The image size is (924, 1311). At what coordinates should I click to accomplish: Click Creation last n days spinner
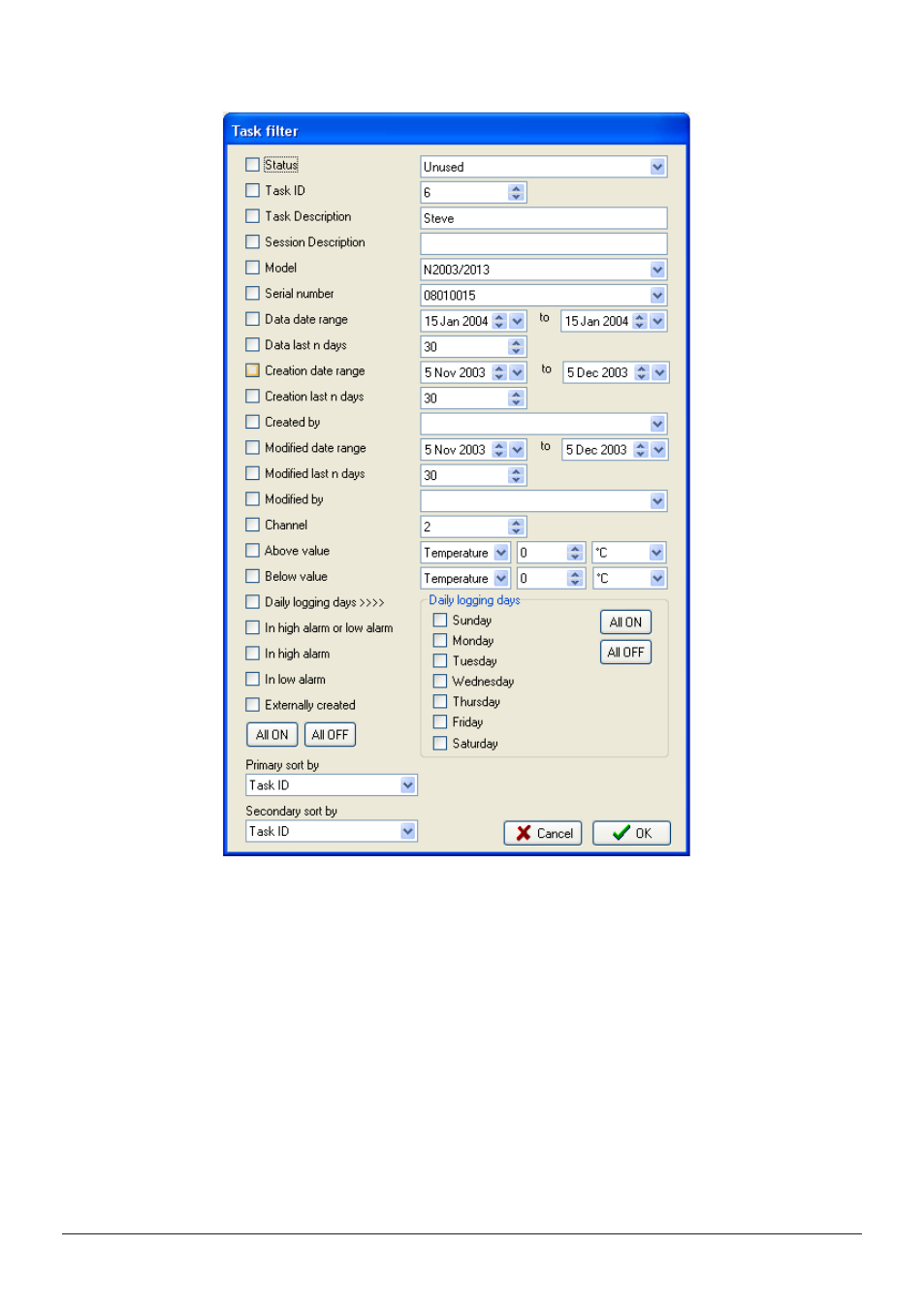click(516, 398)
